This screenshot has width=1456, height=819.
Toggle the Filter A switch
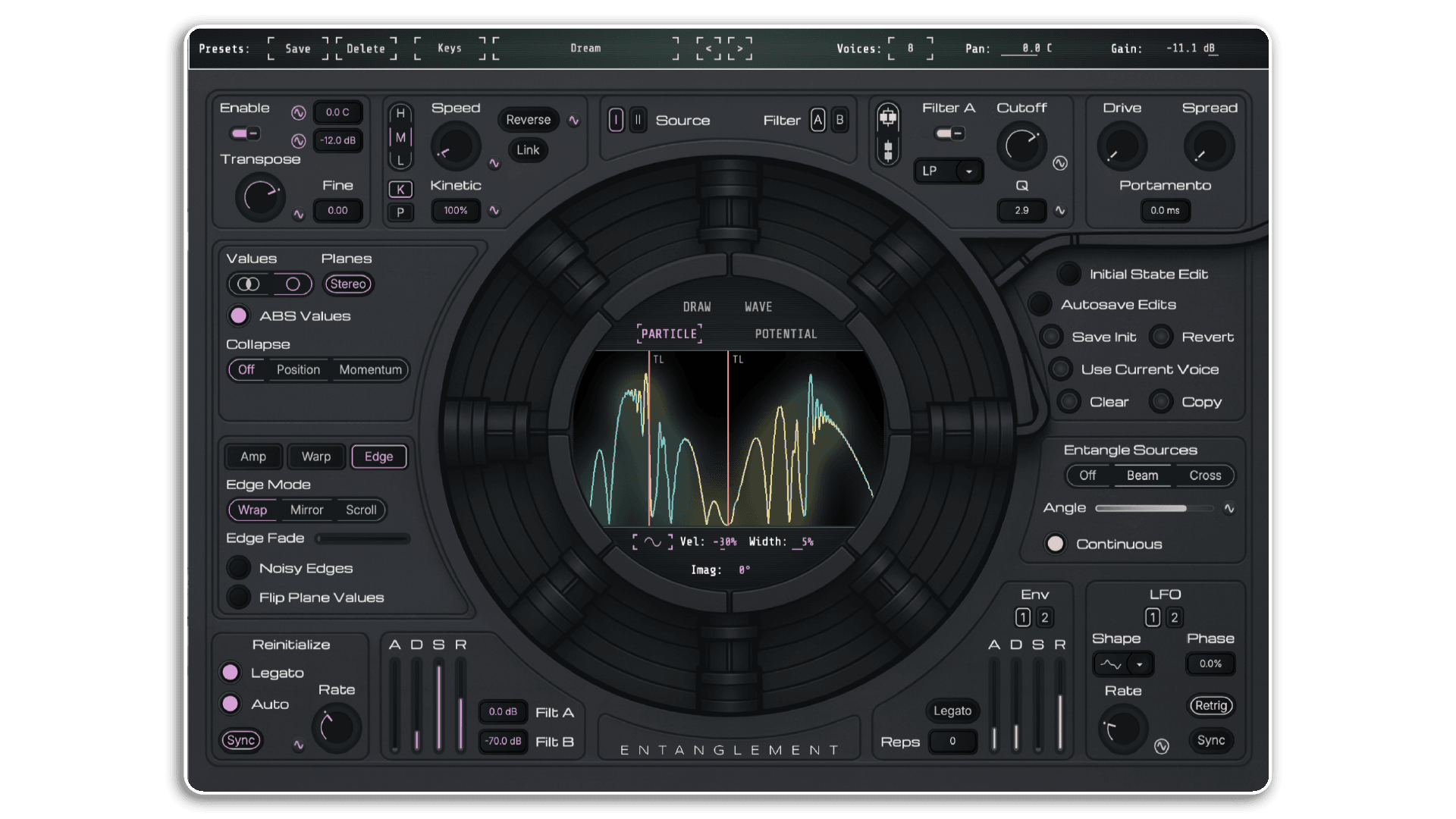pyautogui.click(x=949, y=133)
